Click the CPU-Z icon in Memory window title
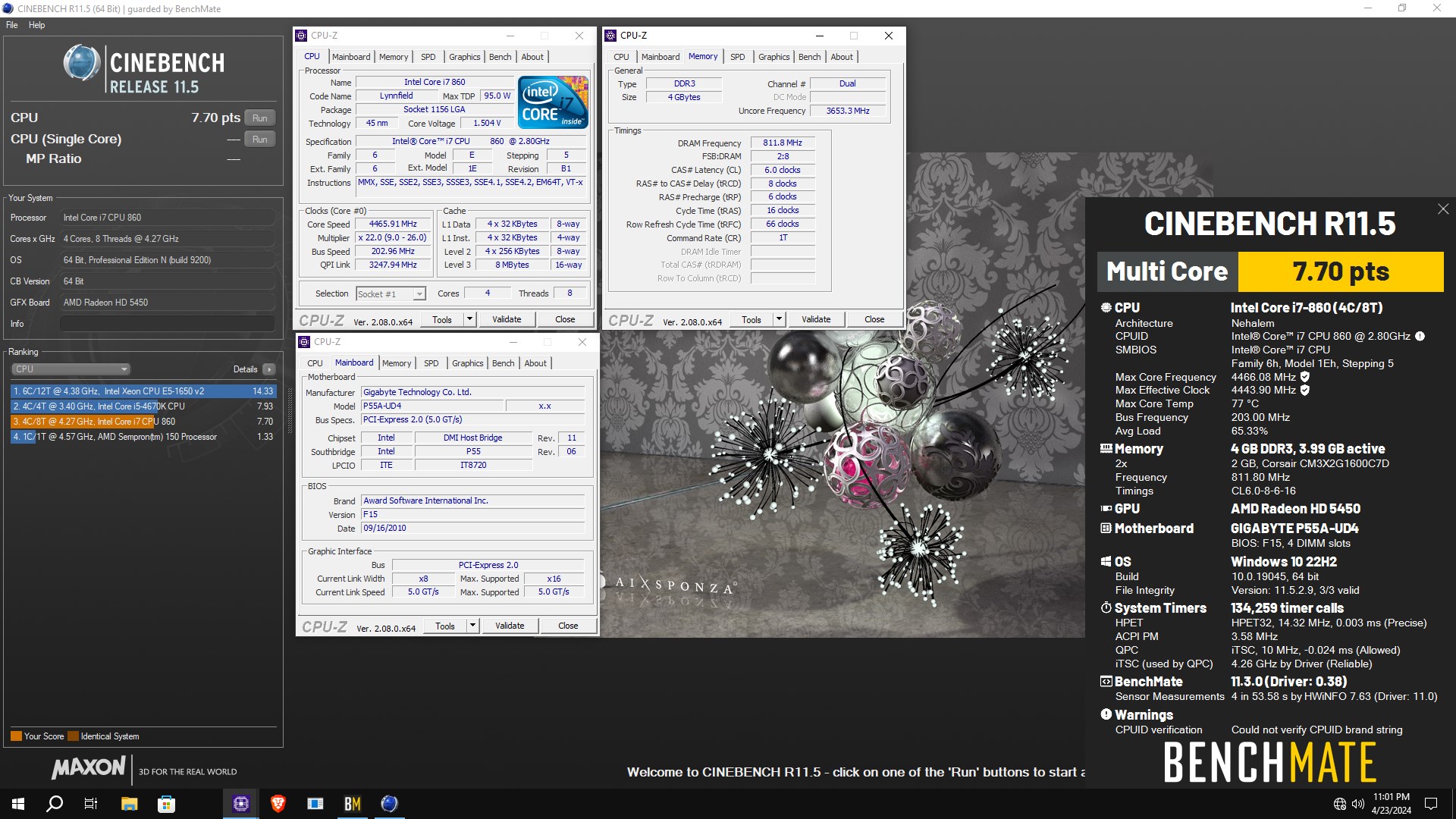 610,36
